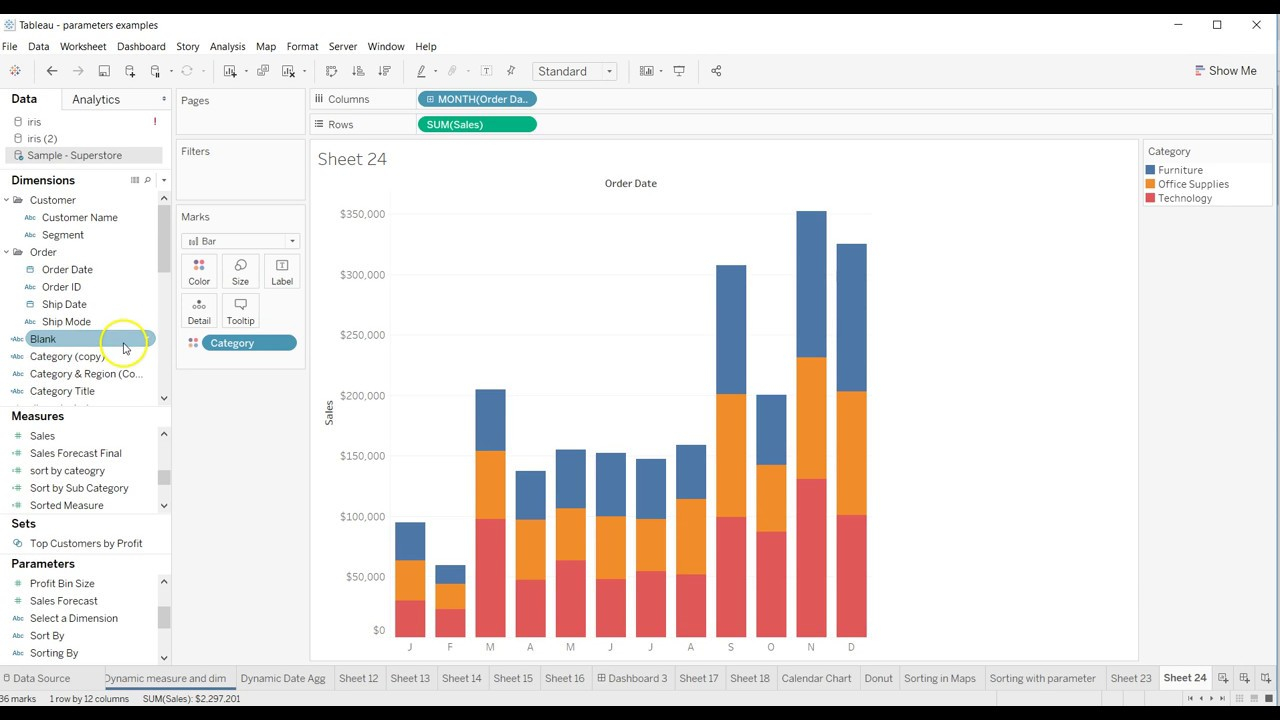Sort descending using the toolbar icon
The image size is (1280, 720).
click(x=384, y=71)
